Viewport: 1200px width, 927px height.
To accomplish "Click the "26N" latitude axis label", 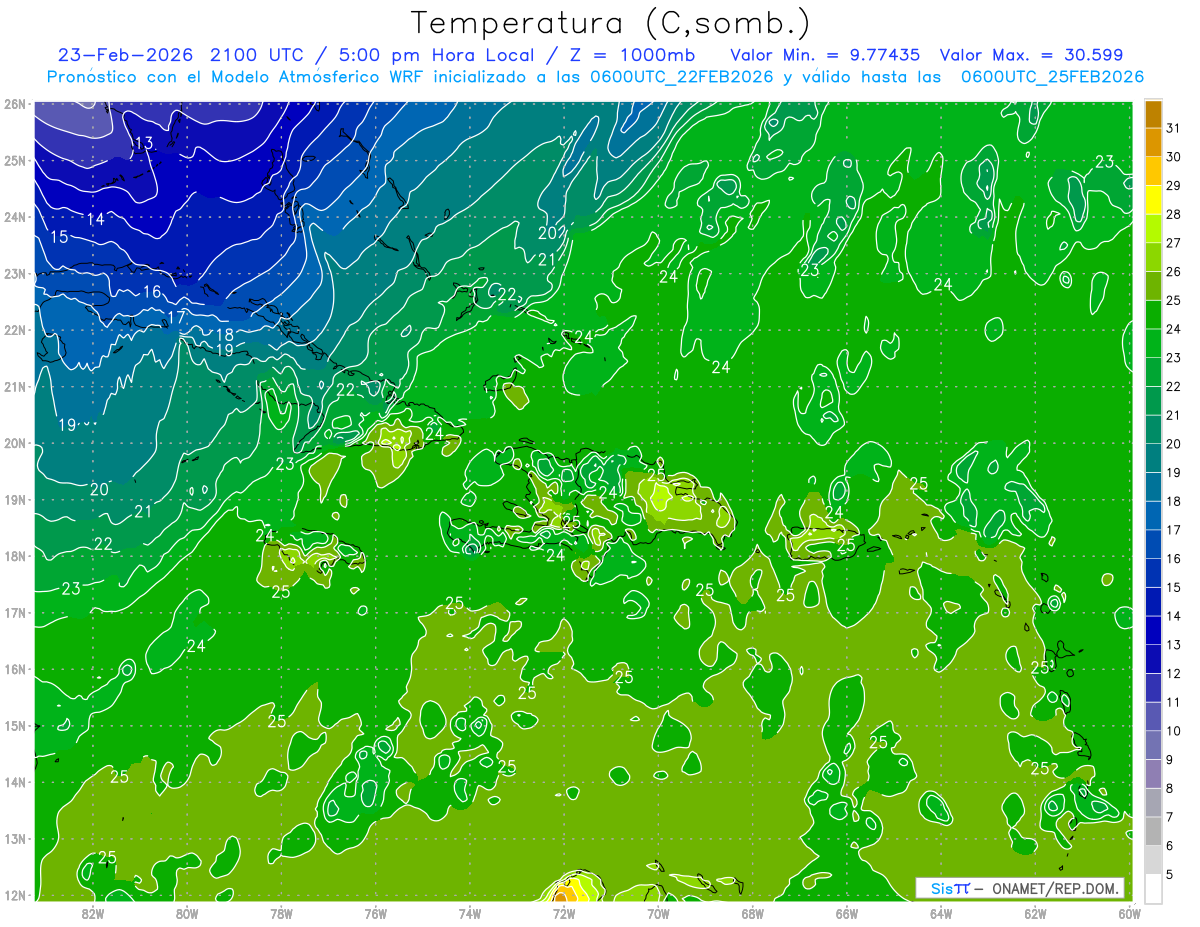I will click(14, 103).
